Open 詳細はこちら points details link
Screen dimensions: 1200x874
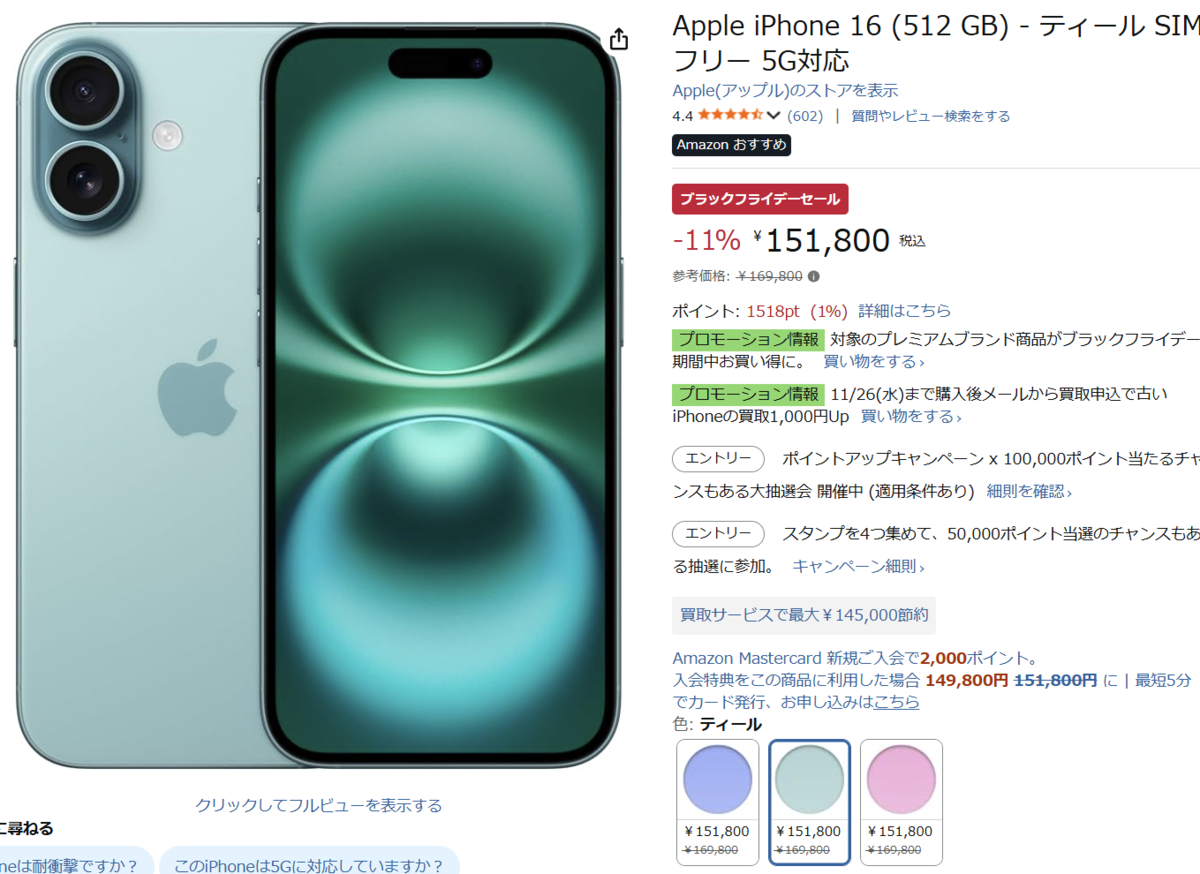(x=905, y=311)
